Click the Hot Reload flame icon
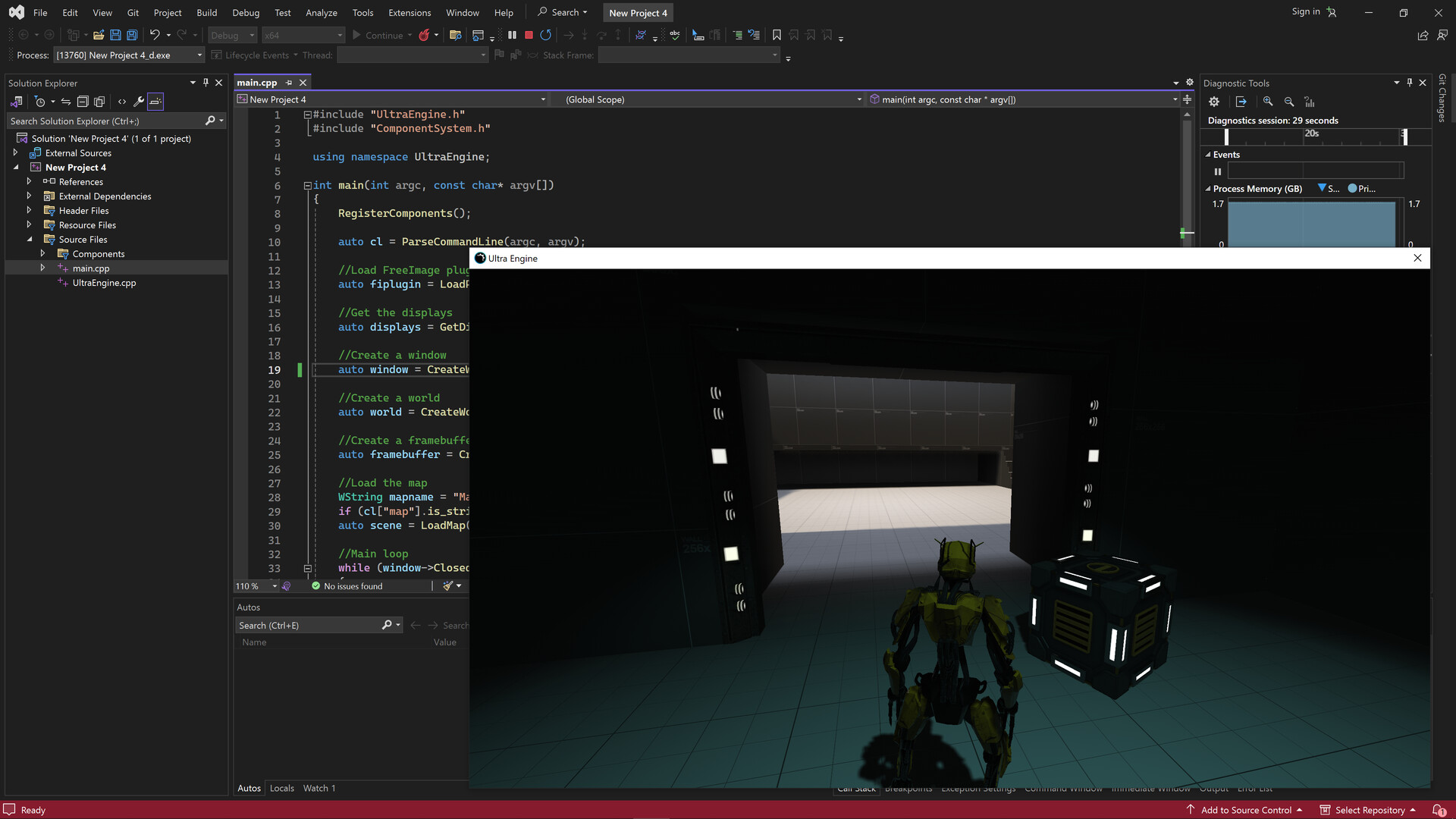 point(425,35)
